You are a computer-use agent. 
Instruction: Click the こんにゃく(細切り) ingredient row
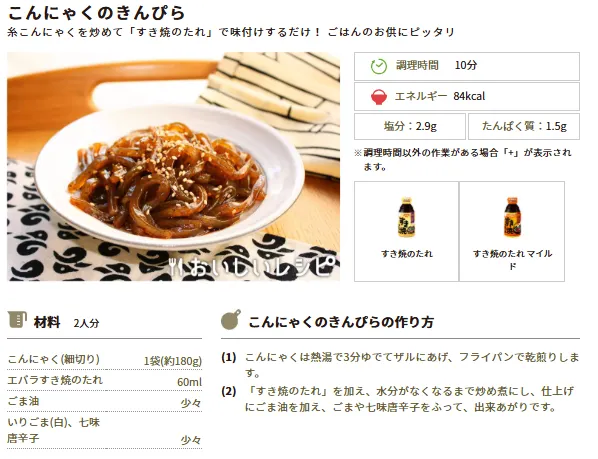coord(104,359)
